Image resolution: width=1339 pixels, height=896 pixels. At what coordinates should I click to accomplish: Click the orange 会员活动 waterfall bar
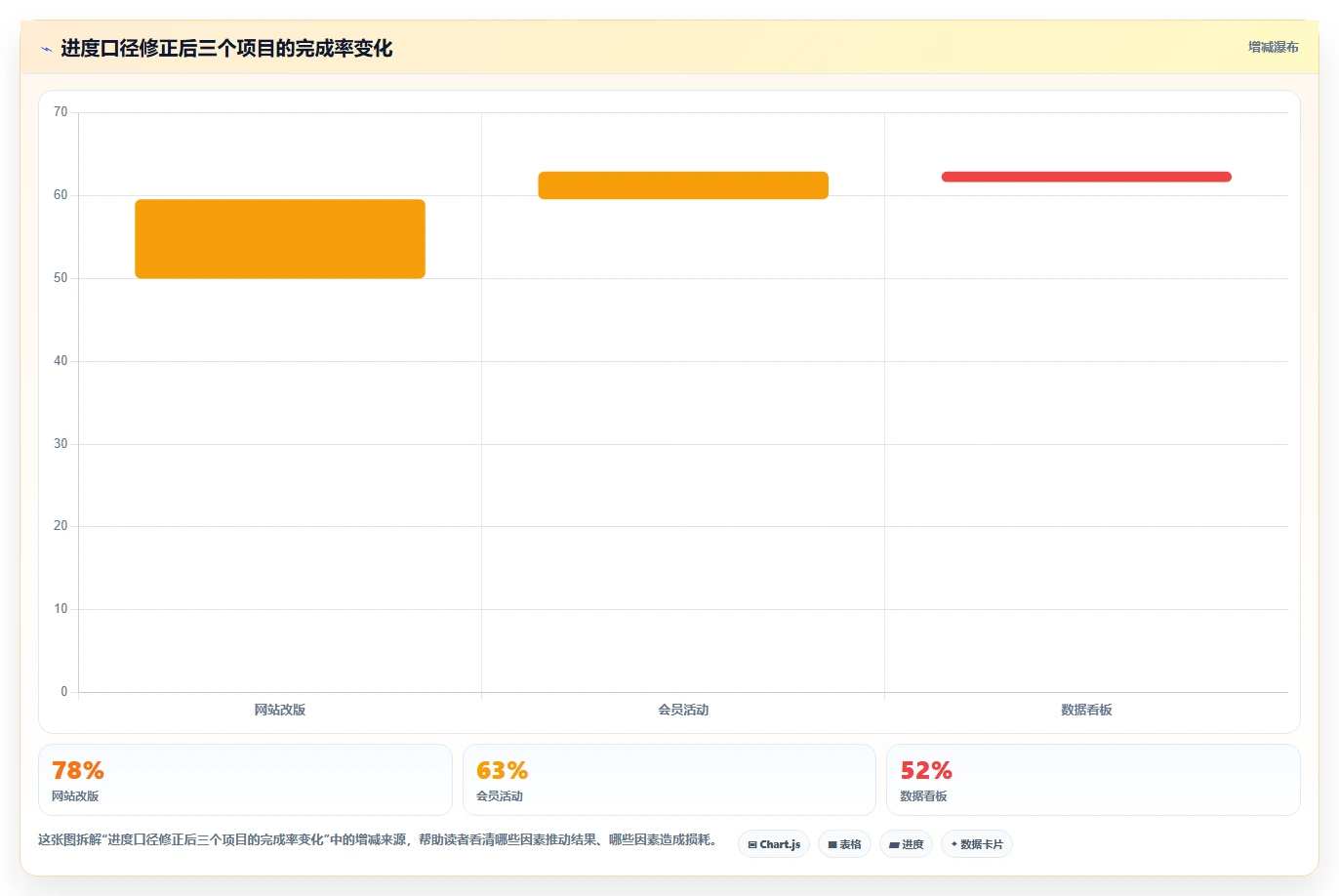coord(683,185)
